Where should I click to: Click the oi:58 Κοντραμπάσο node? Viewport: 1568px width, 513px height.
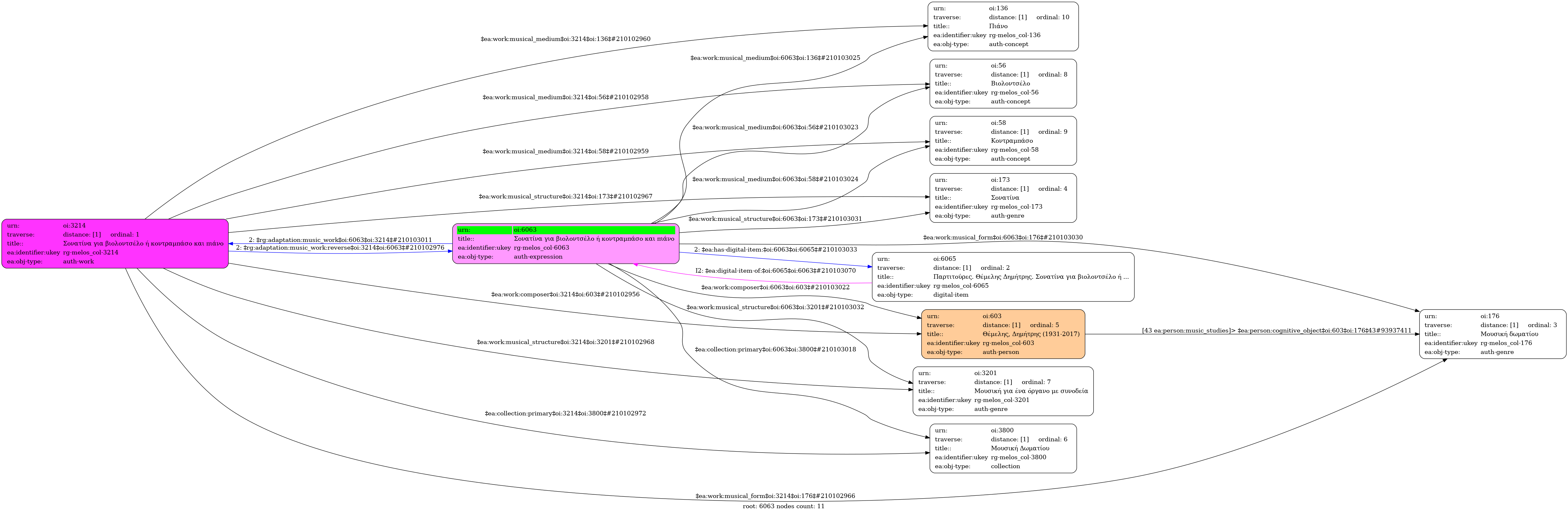click(1003, 140)
